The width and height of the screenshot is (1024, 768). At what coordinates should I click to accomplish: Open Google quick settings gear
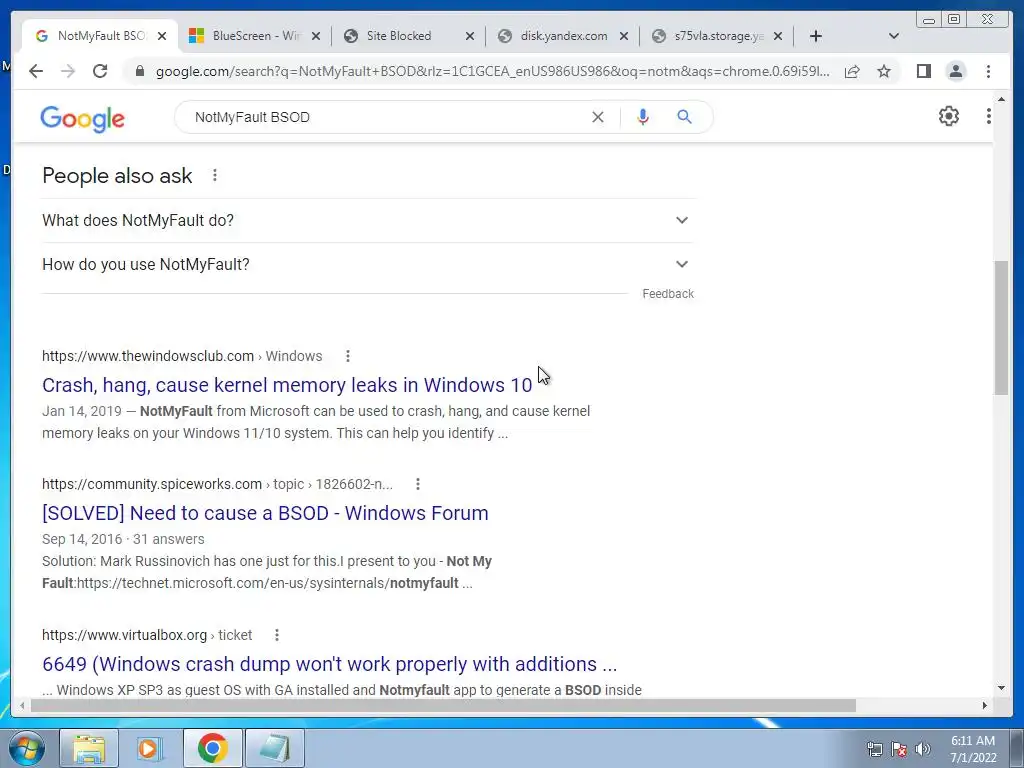pyautogui.click(x=948, y=116)
